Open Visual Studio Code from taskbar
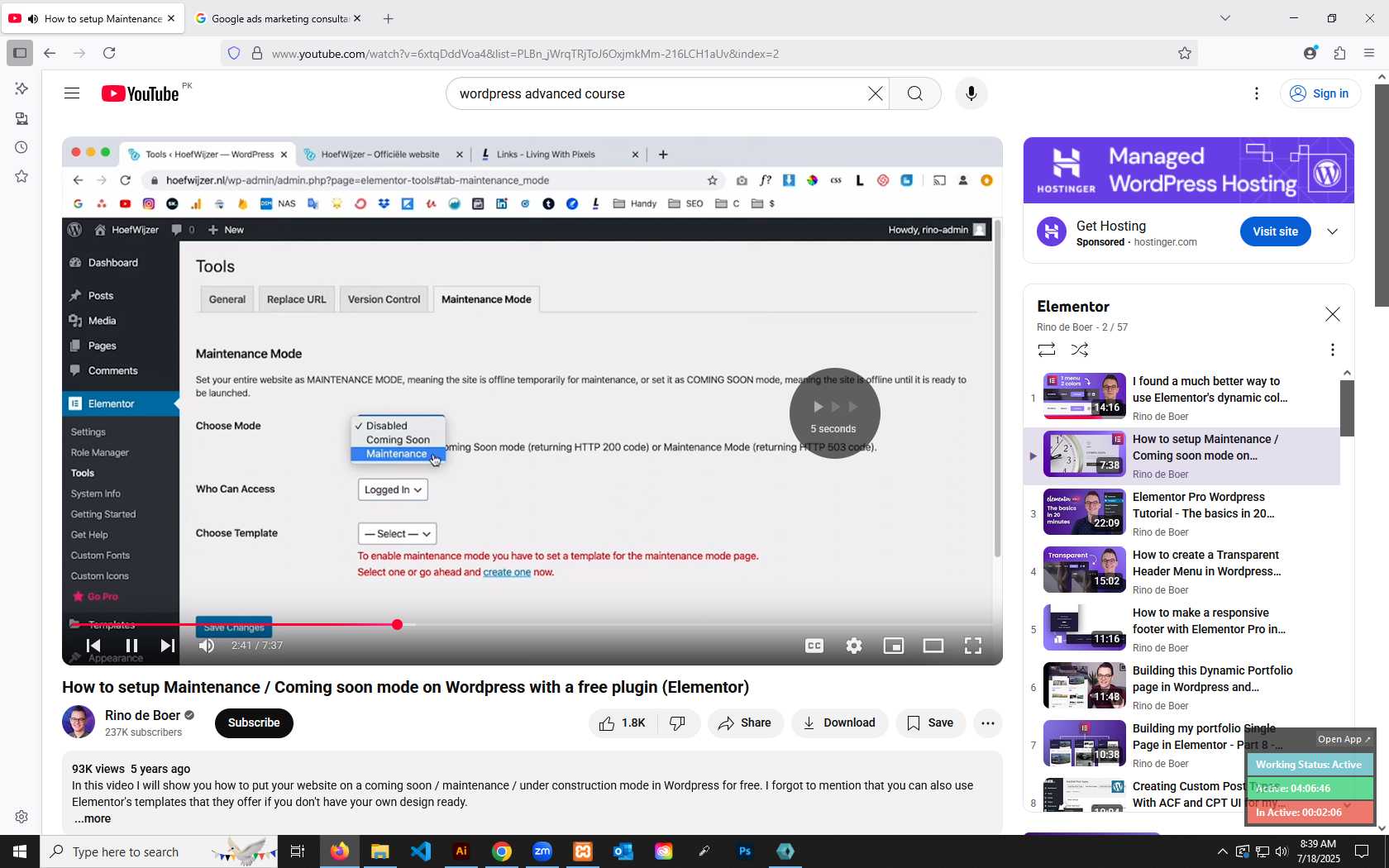The width and height of the screenshot is (1389, 868). pos(421,851)
